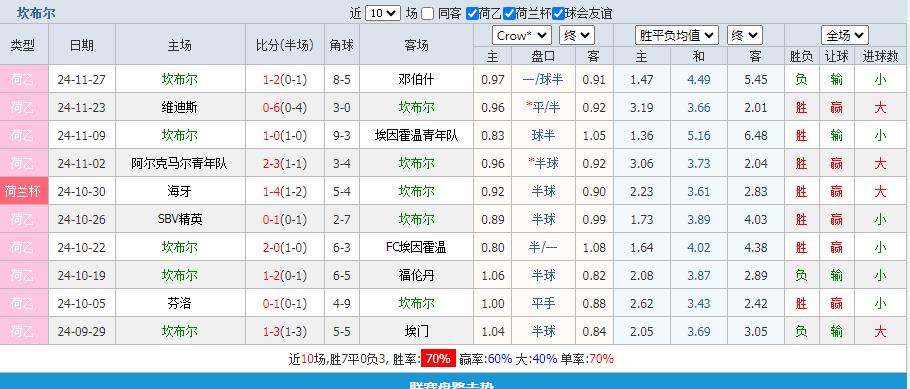The width and height of the screenshot is (910, 389).
Task: Toggle the 同客 checkbox
Action: pyautogui.click(x=428, y=13)
